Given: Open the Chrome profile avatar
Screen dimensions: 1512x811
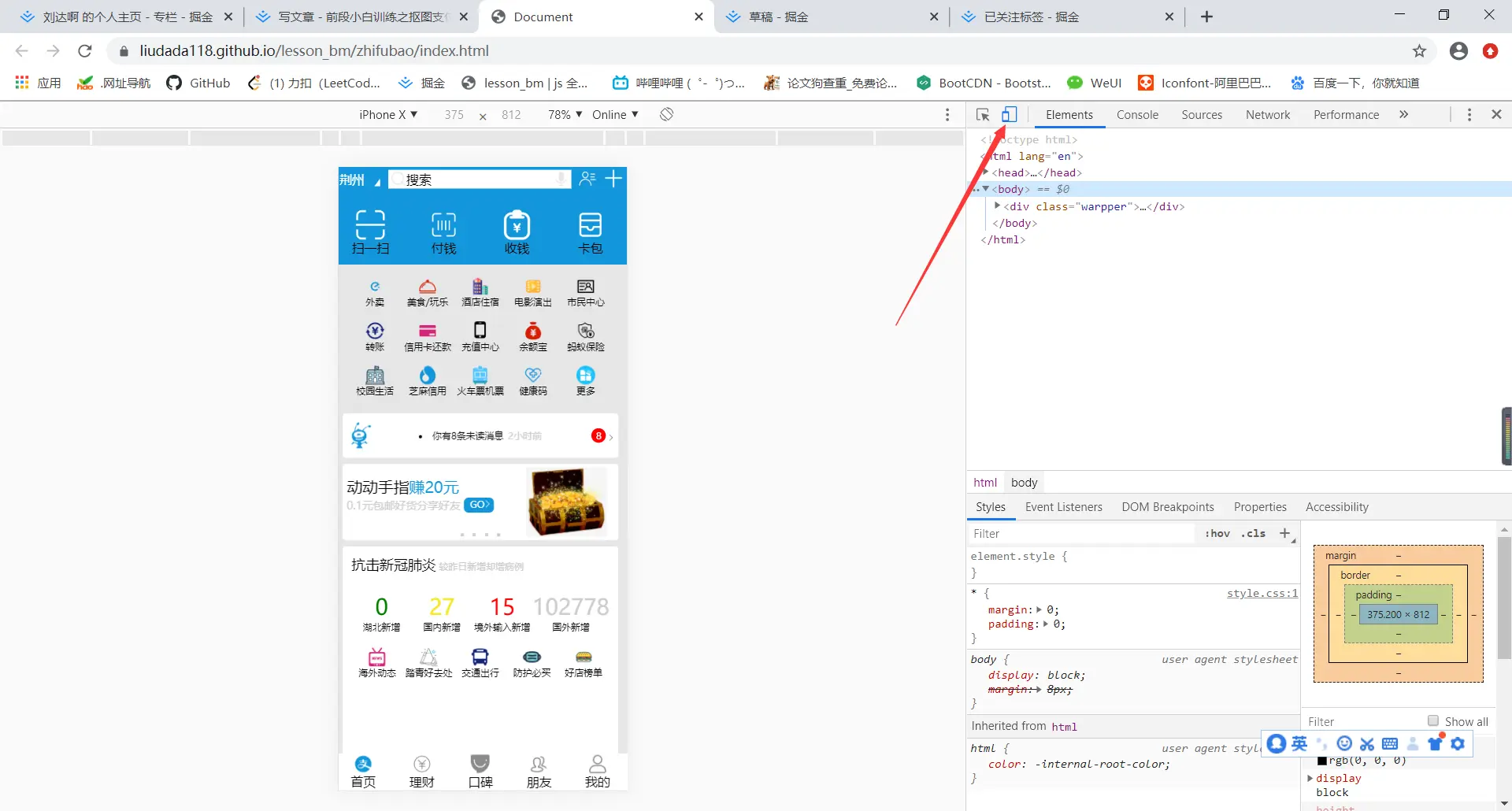Looking at the screenshot, I should click(1458, 51).
